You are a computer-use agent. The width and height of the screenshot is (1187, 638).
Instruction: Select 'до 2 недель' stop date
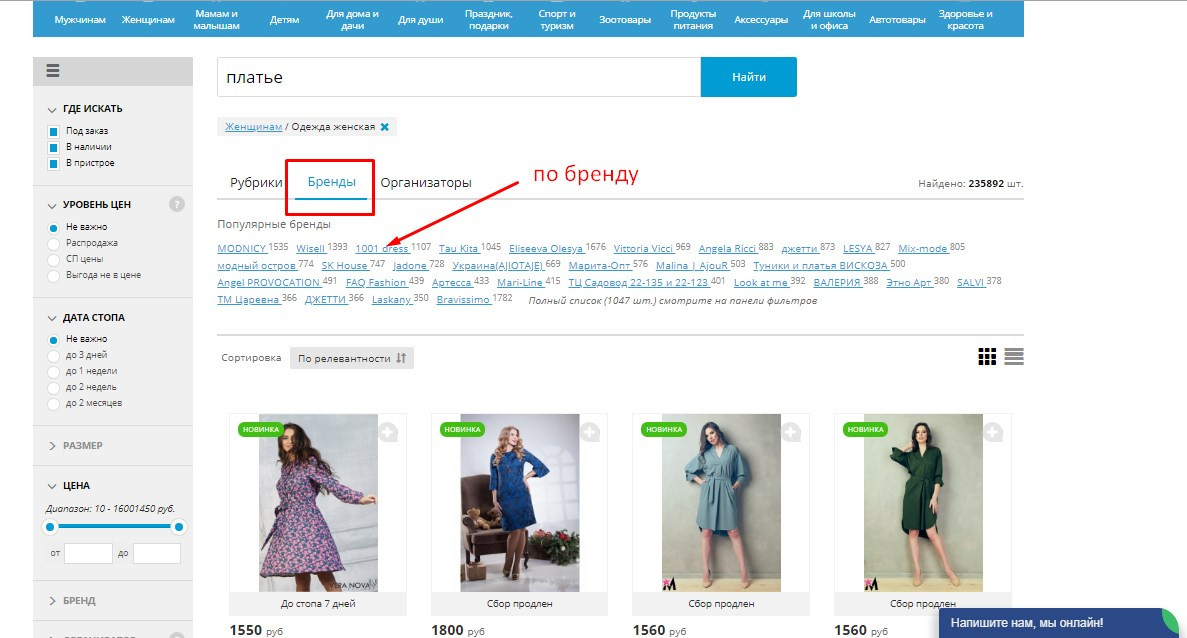point(53,387)
